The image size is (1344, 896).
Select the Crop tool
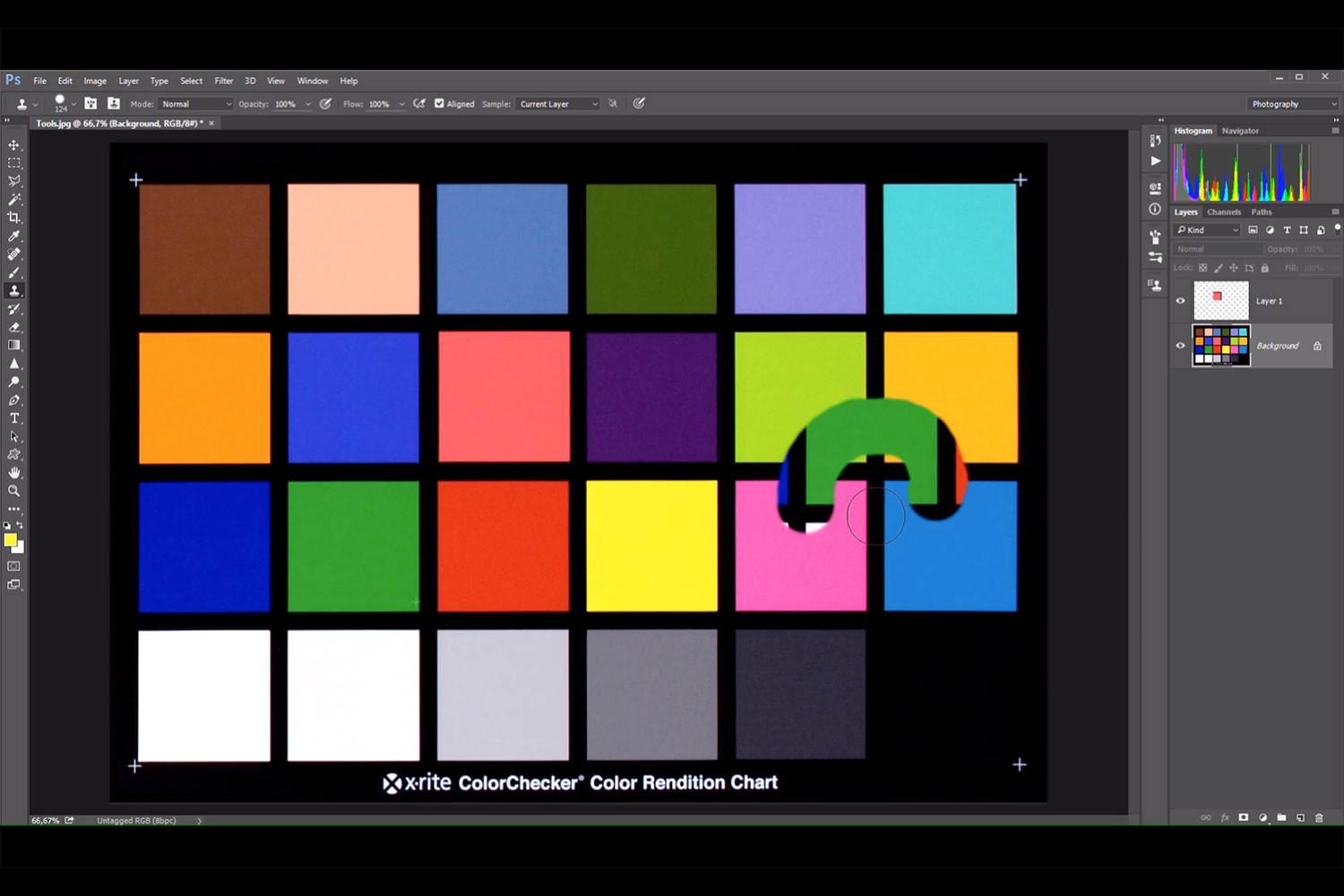(14, 218)
